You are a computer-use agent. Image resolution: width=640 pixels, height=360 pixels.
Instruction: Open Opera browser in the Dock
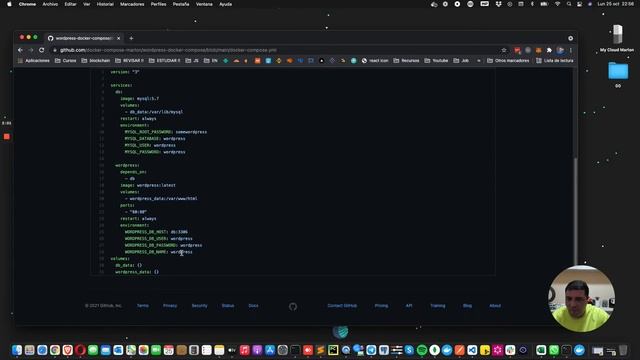coord(80,350)
